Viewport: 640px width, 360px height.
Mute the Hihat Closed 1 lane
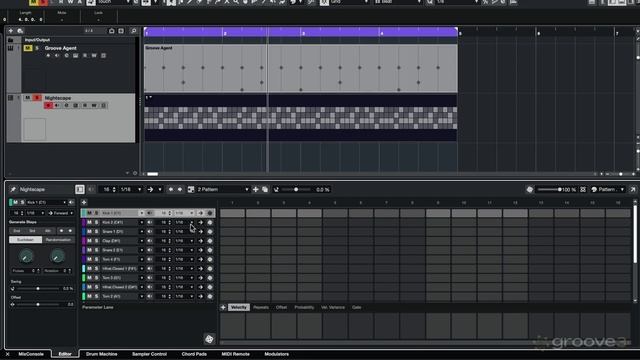pos(89,269)
